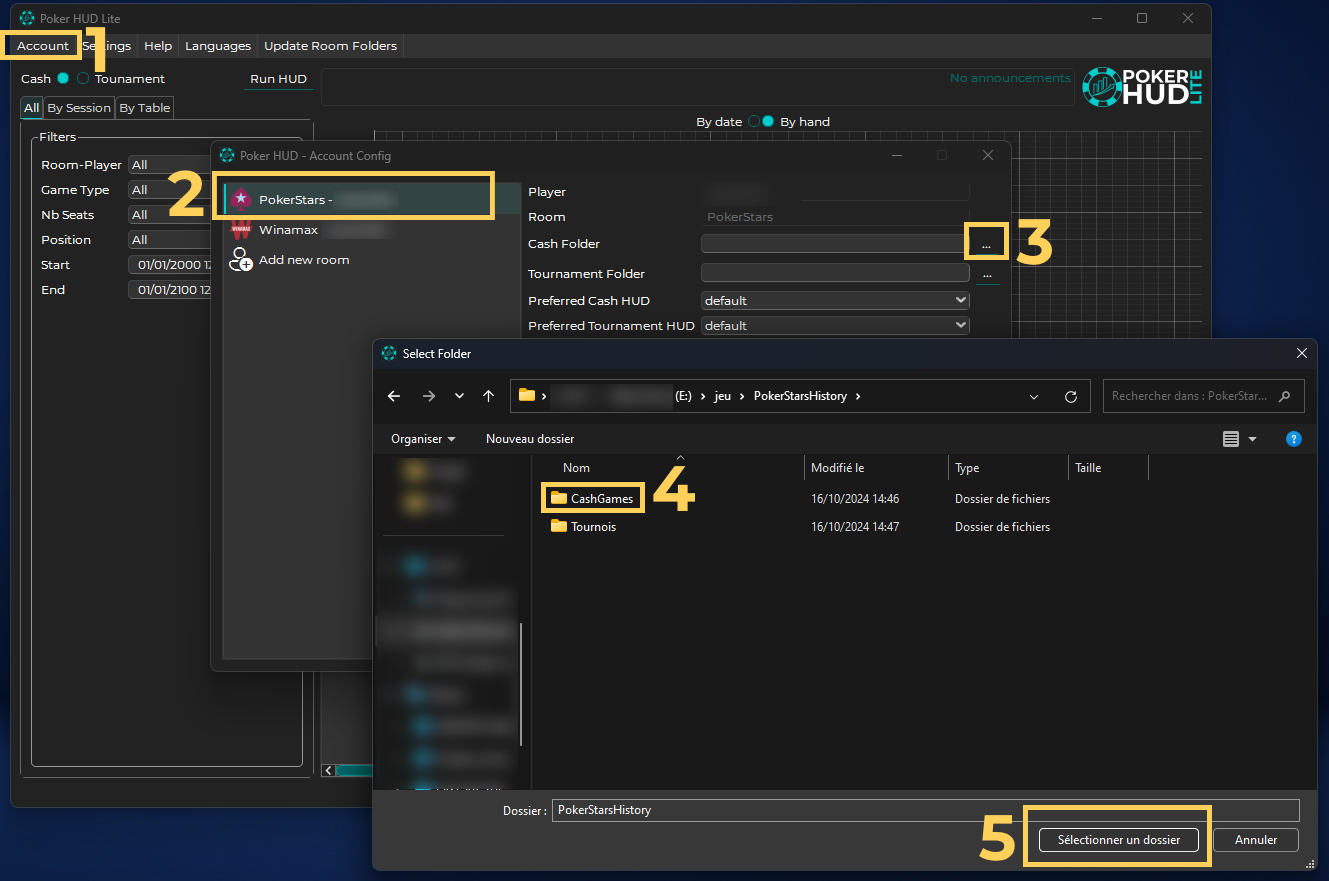Go back in the Select Folder dialog
Viewport: 1329px width, 881px height.
394,396
